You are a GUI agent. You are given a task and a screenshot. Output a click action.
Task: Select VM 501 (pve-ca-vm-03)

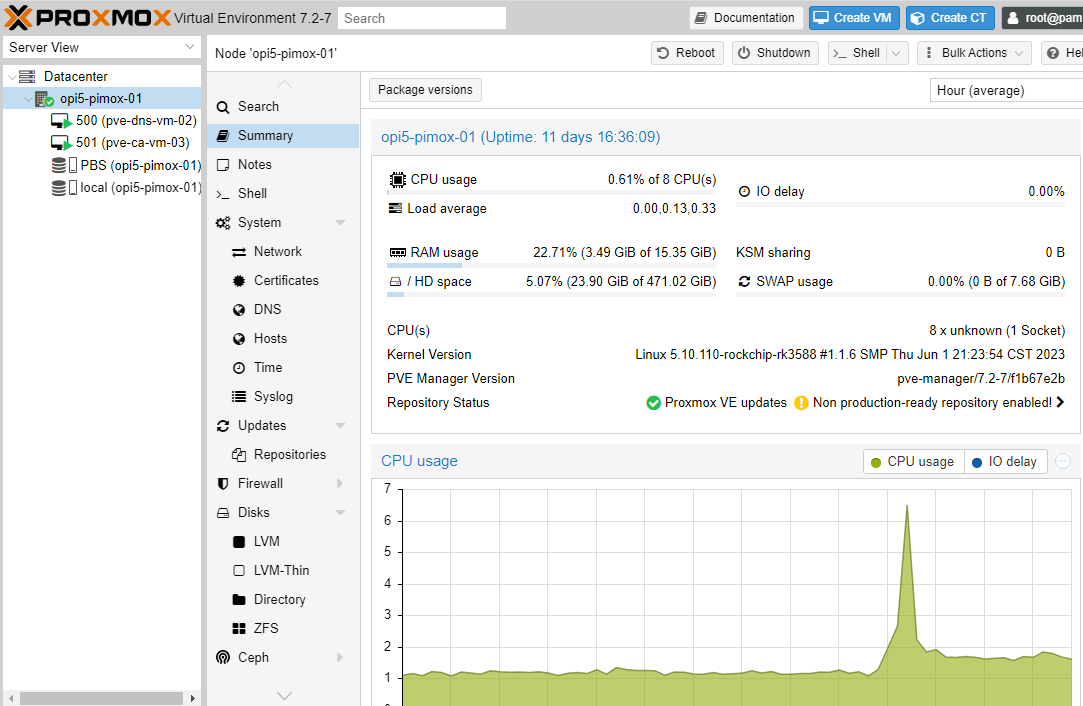coord(133,143)
